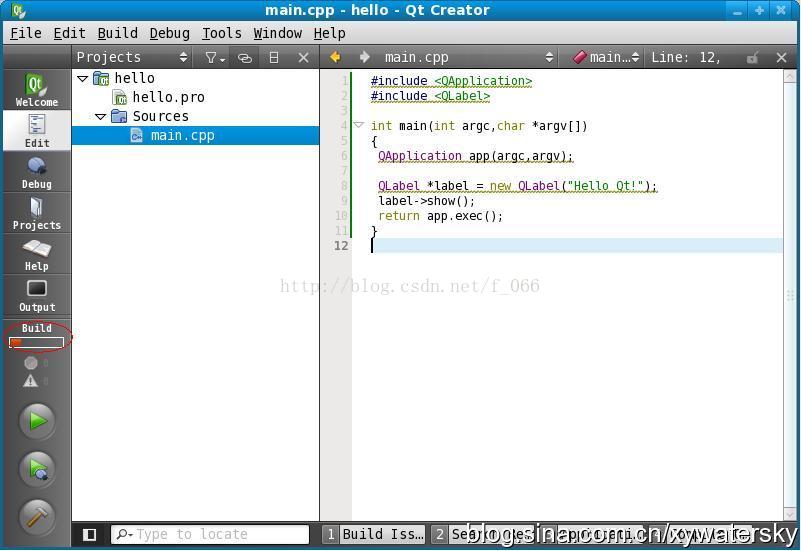
Task: Split the Projects side pane
Action: (274, 58)
